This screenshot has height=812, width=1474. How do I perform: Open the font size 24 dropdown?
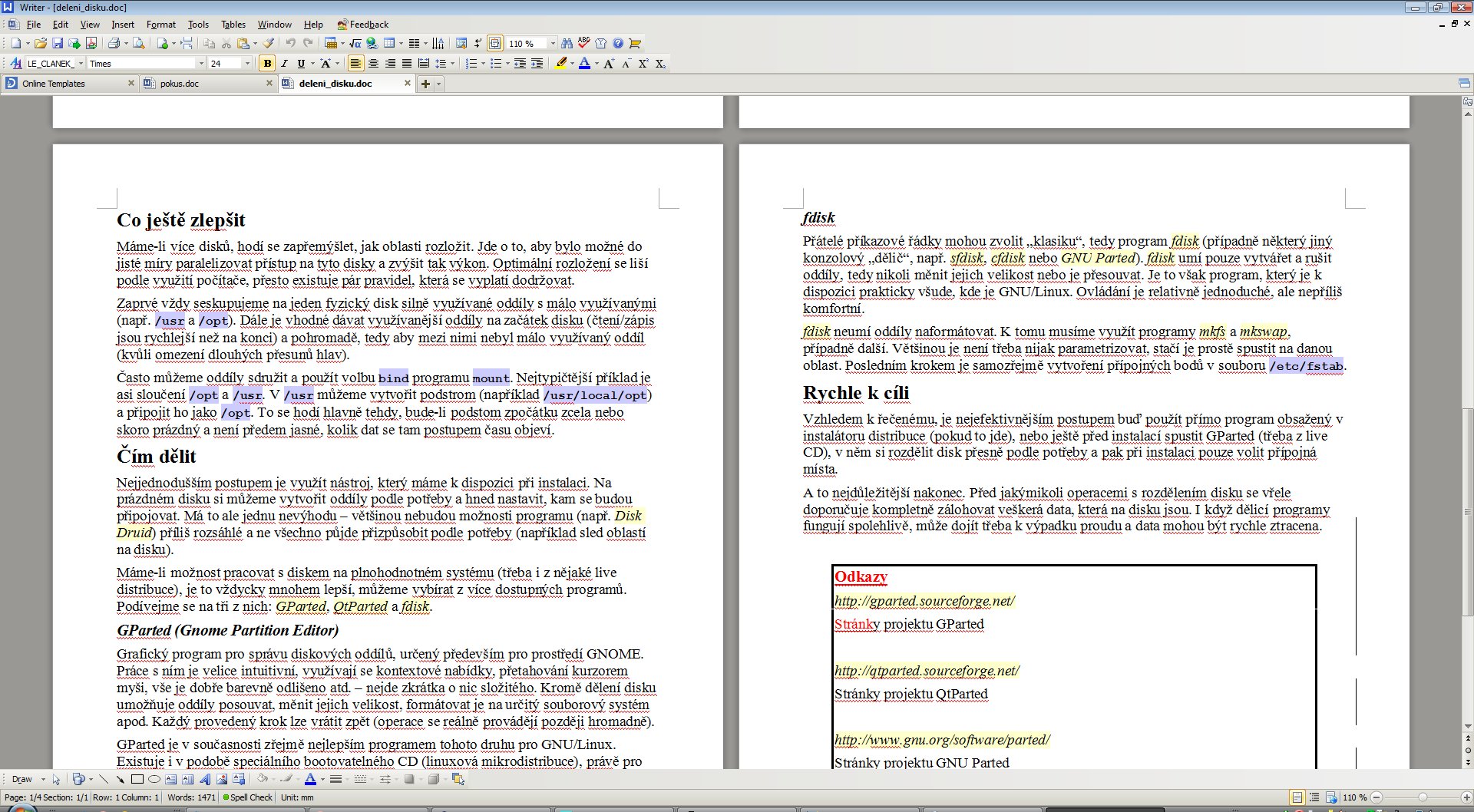pyautogui.click(x=247, y=64)
